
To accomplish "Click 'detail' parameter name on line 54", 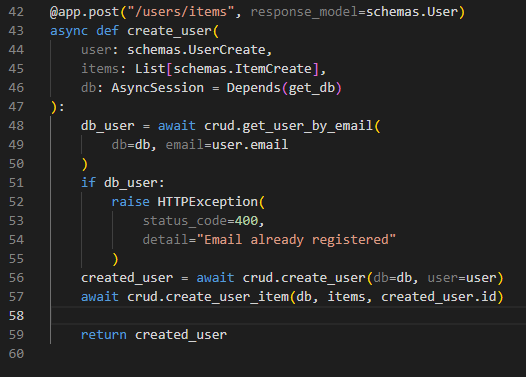I will coord(165,240).
